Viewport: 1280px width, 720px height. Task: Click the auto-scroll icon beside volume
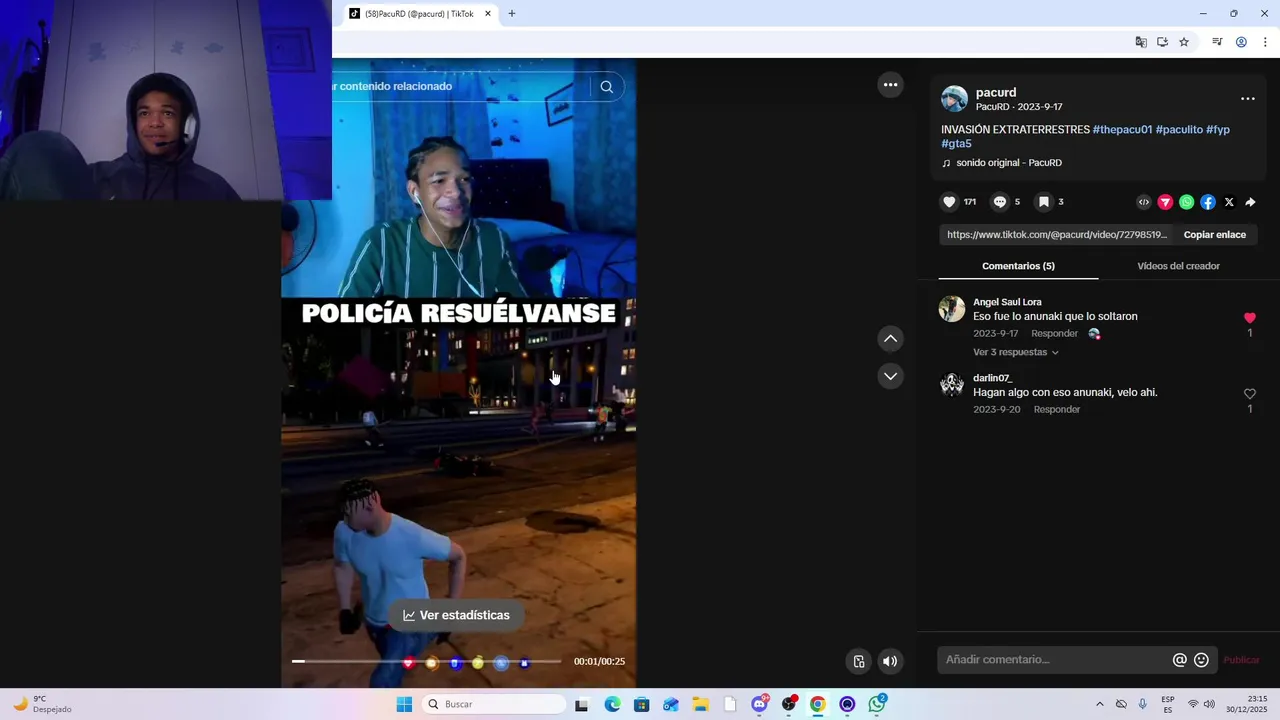pyautogui.click(x=859, y=661)
